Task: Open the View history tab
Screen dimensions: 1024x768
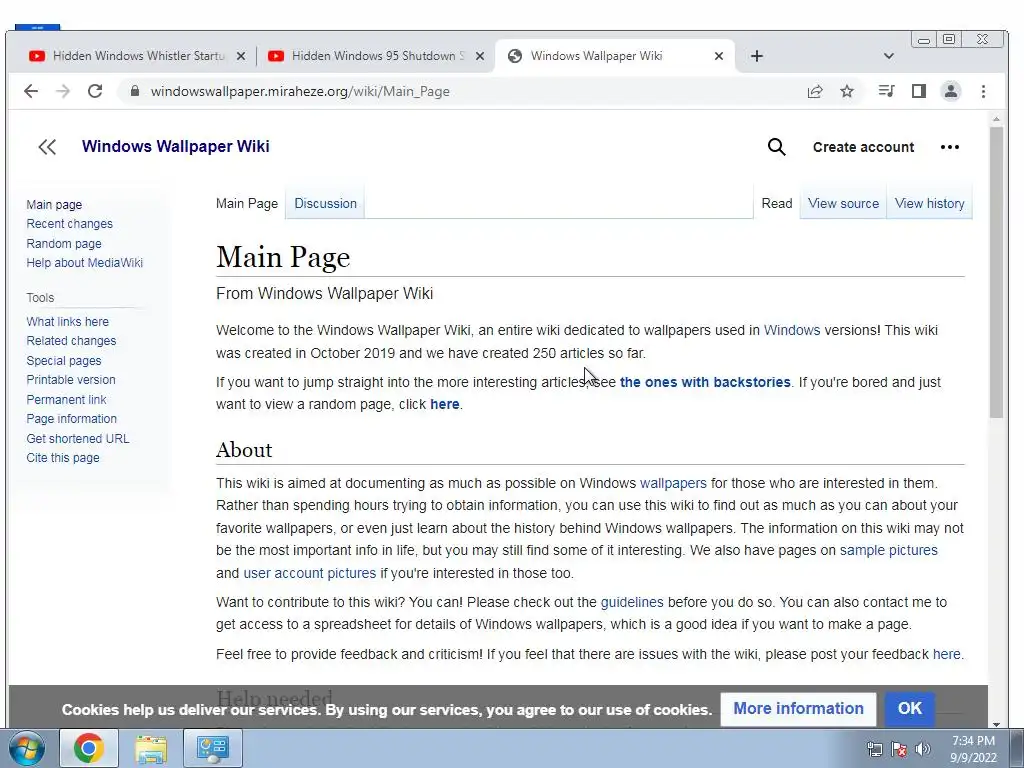Action: tap(929, 203)
